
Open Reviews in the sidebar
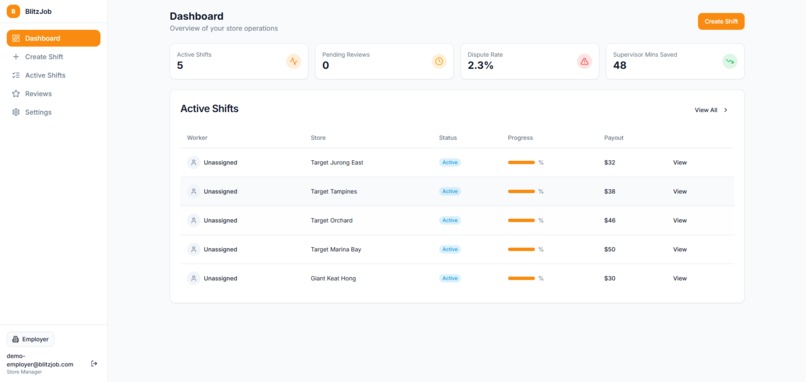(53, 94)
